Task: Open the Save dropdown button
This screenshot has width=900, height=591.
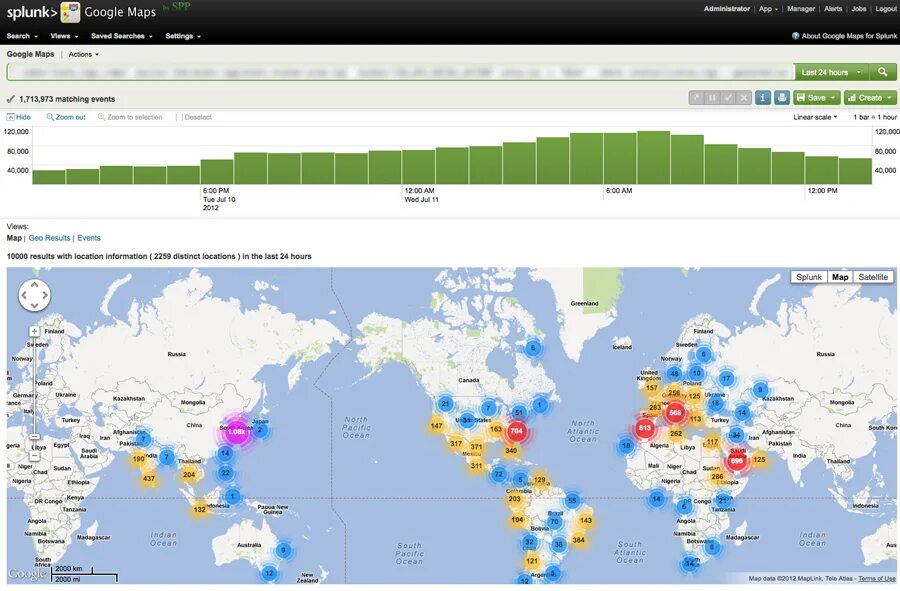Action: [x=817, y=98]
